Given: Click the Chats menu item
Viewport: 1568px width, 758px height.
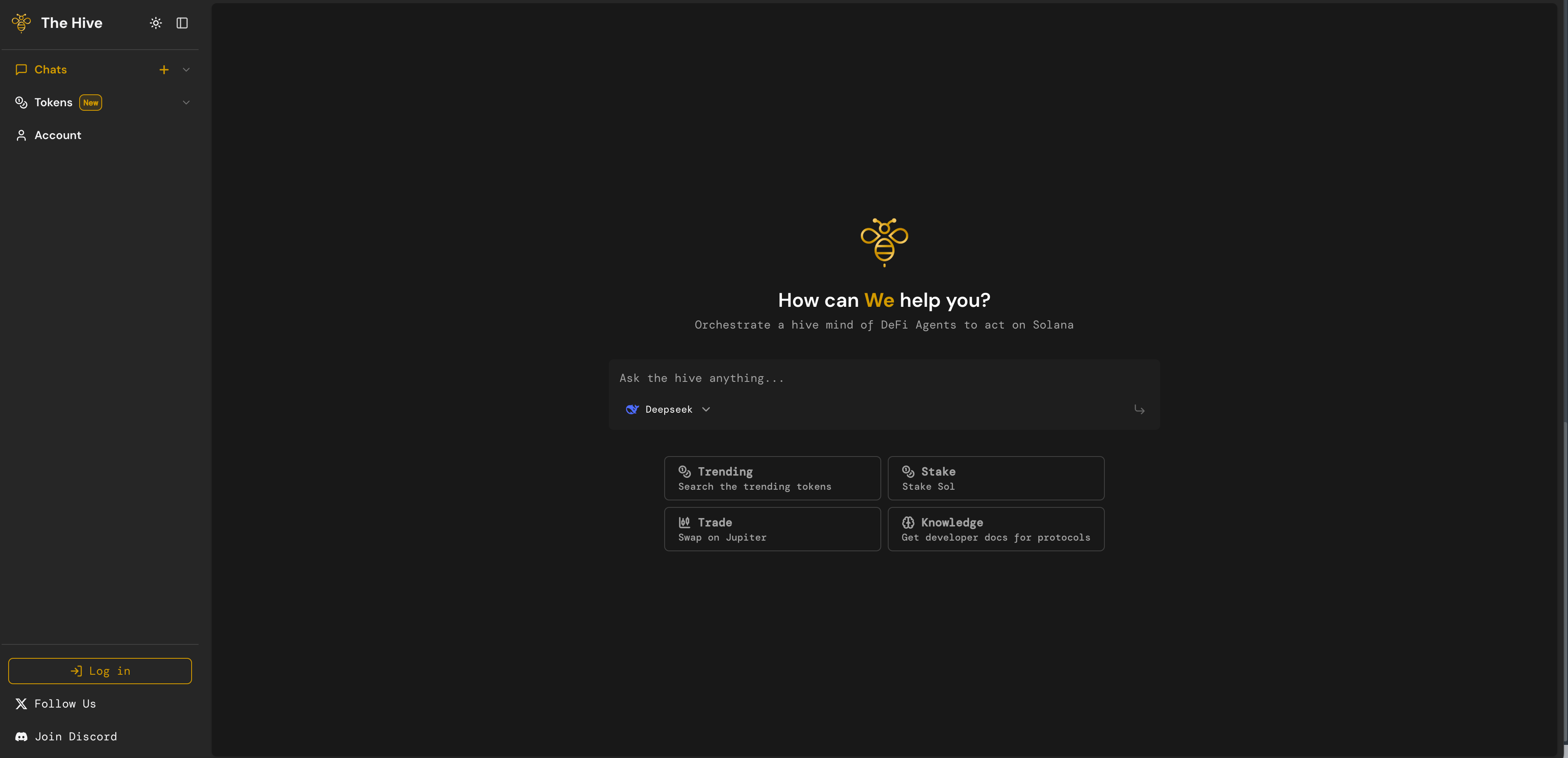Looking at the screenshot, I should 50,69.
